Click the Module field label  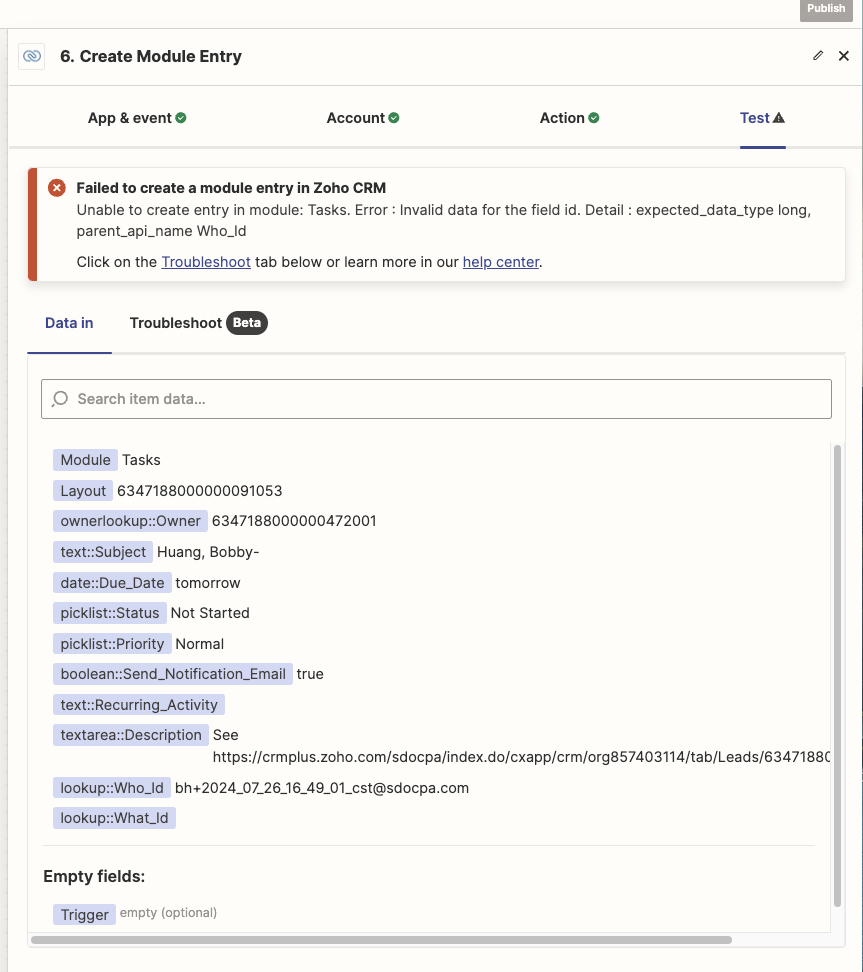pos(86,460)
